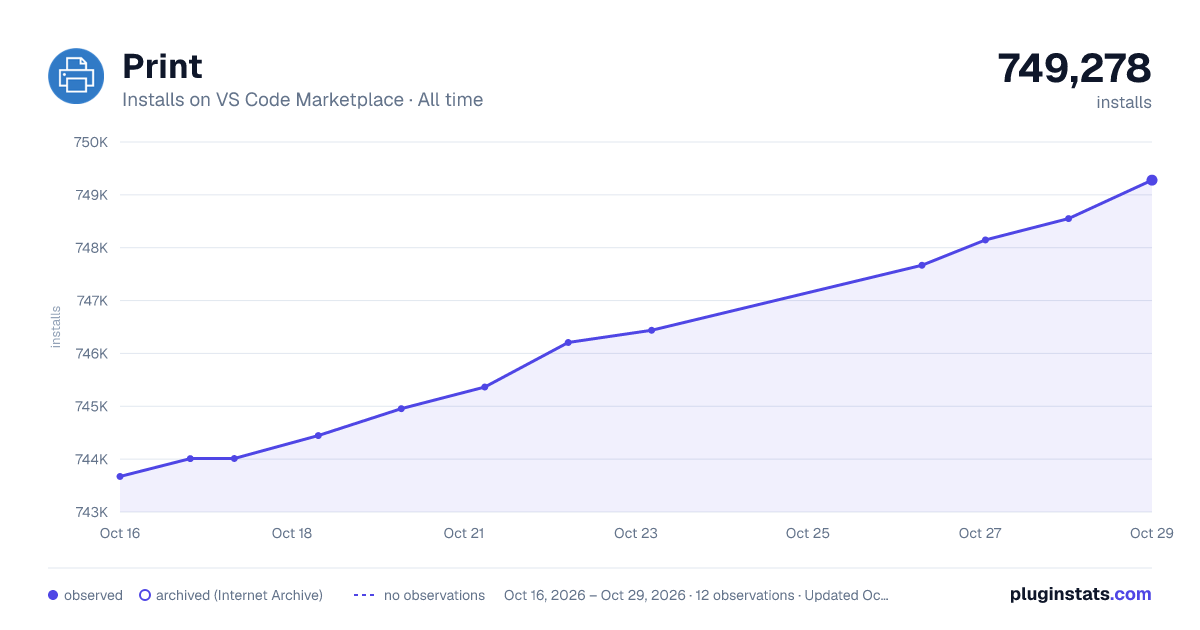Click the data point near 747.7K
The image size is (1200, 630).
921,265
